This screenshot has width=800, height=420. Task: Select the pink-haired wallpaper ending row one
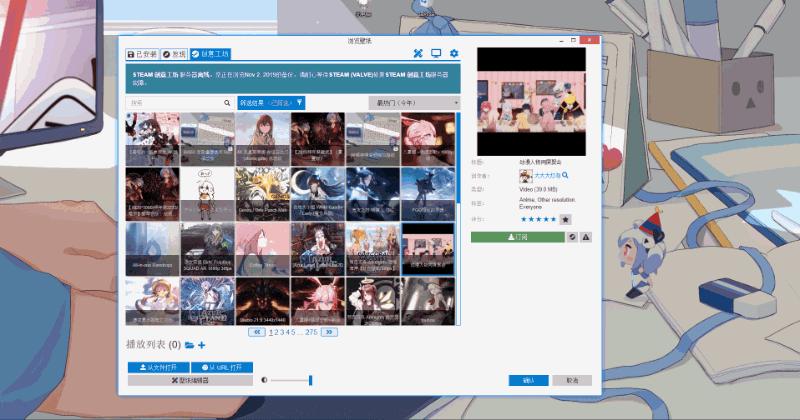pos(428,139)
